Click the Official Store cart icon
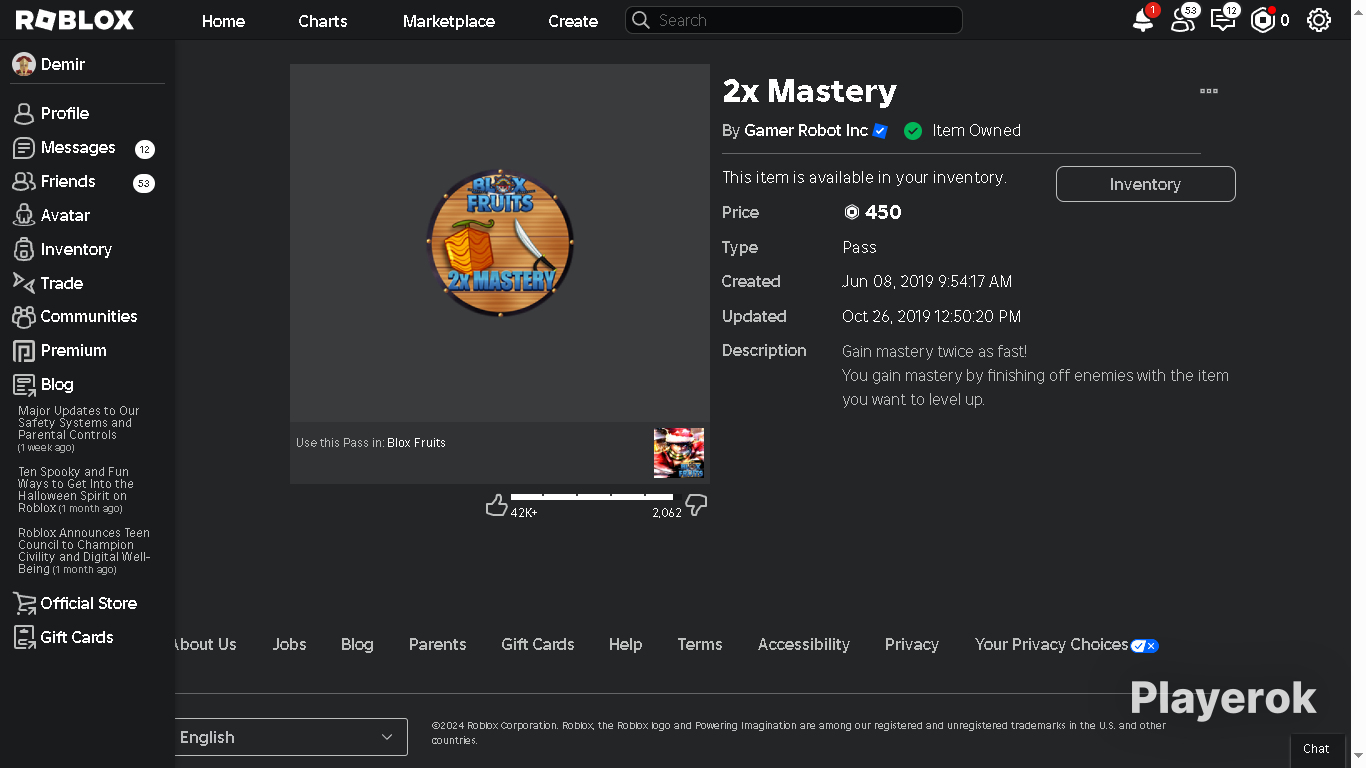 pyautogui.click(x=24, y=604)
